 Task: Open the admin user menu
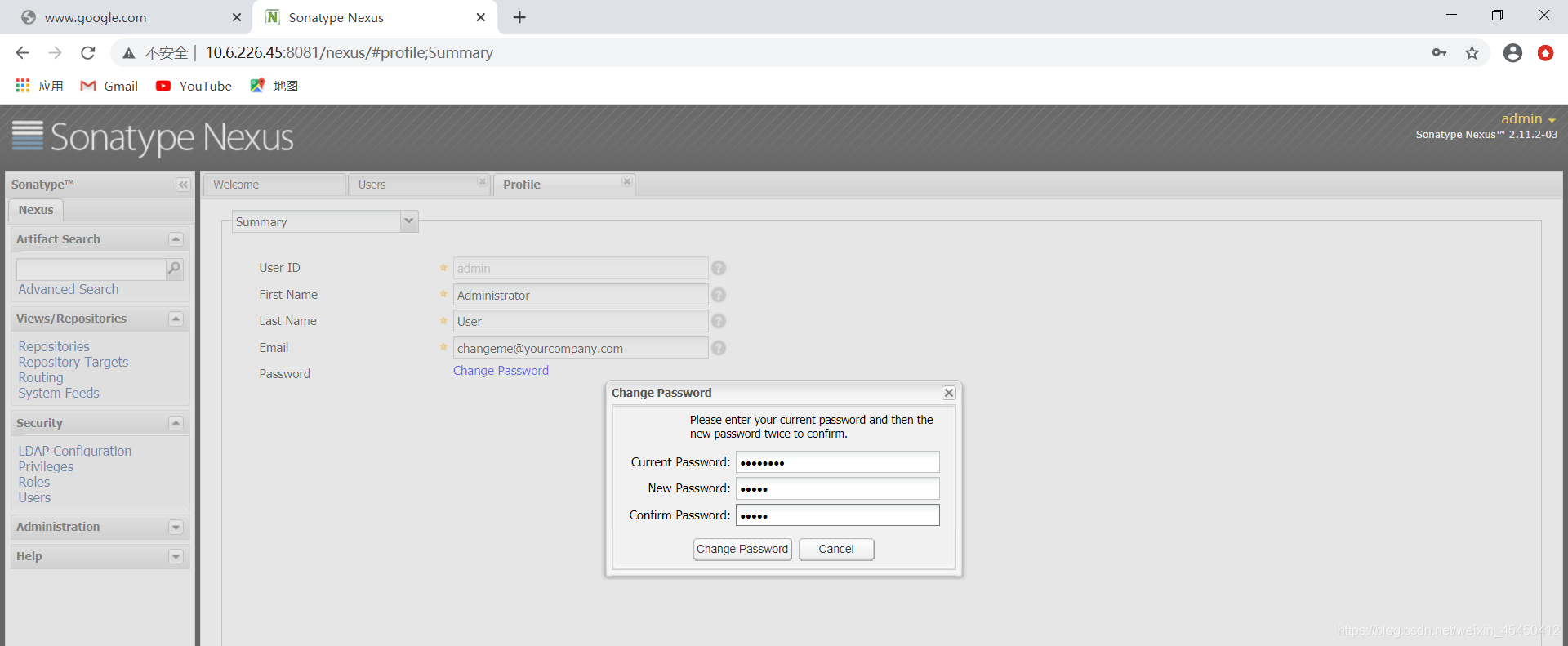point(1528,118)
